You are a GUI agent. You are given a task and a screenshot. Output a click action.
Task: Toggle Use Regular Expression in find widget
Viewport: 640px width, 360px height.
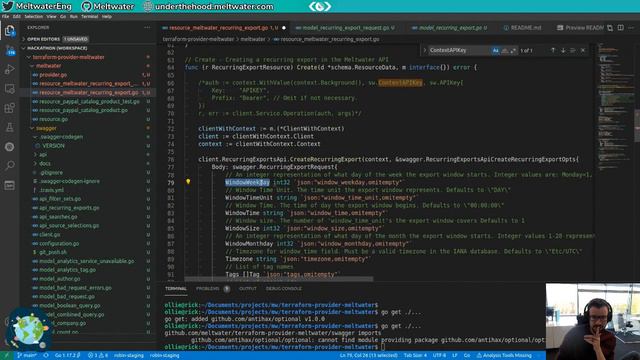(x=513, y=50)
